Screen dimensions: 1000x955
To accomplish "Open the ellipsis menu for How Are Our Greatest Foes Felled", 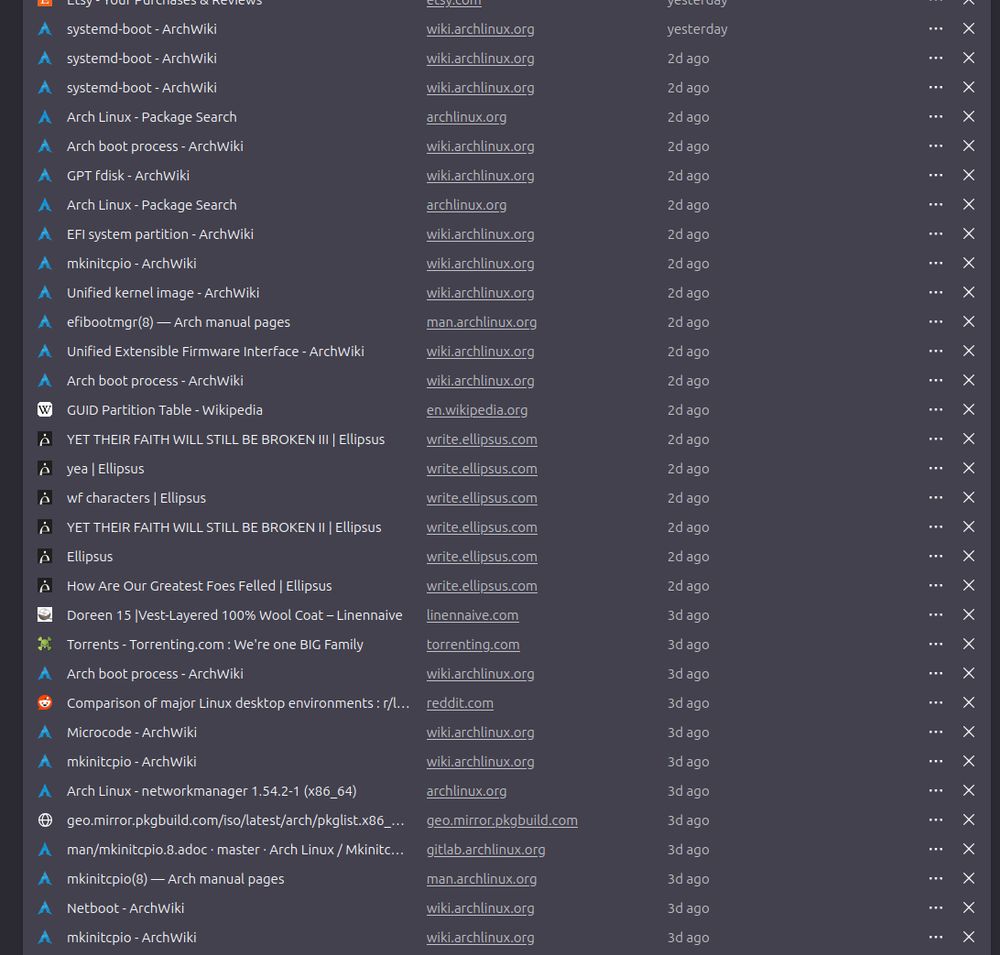I will pyautogui.click(x=936, y=586).
